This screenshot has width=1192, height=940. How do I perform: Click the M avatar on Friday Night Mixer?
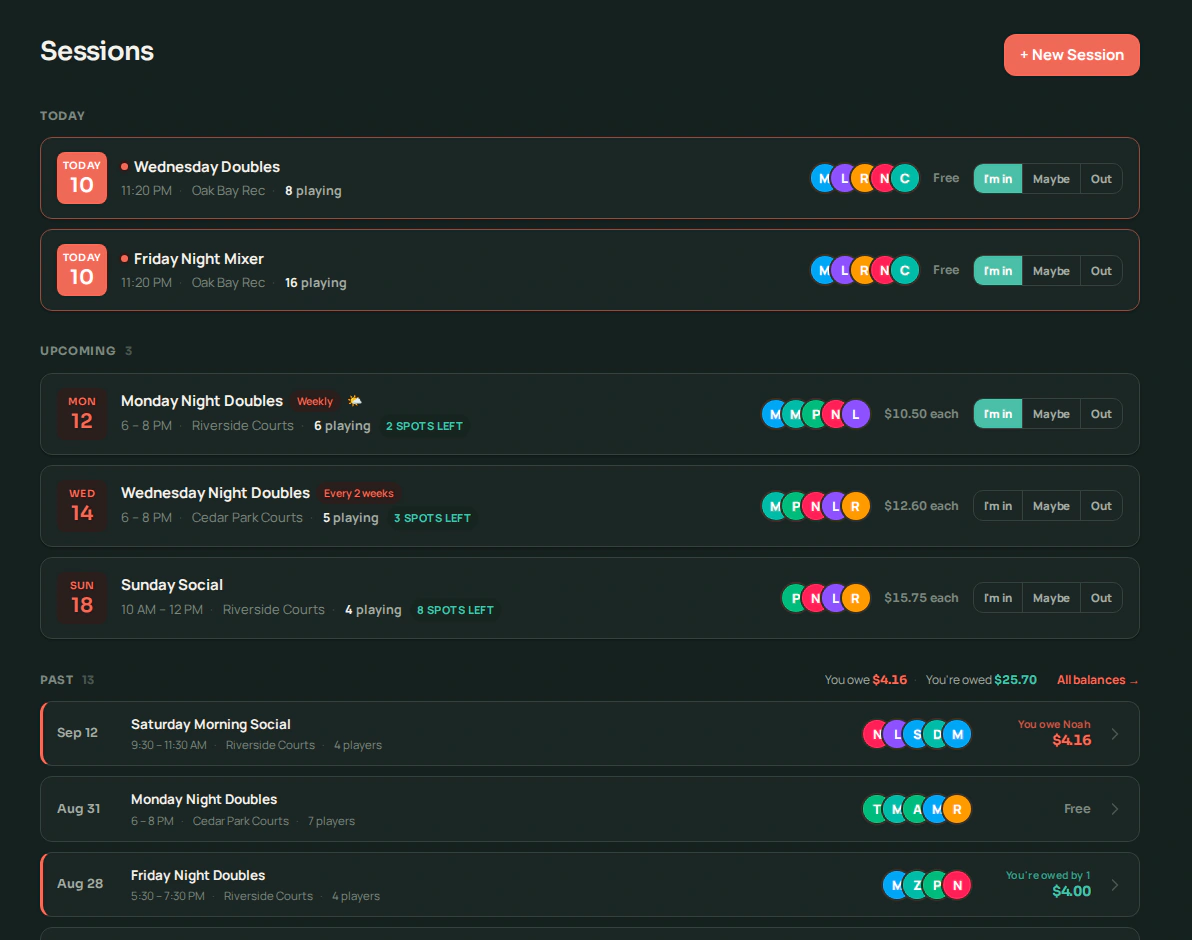tap(822, 271)
